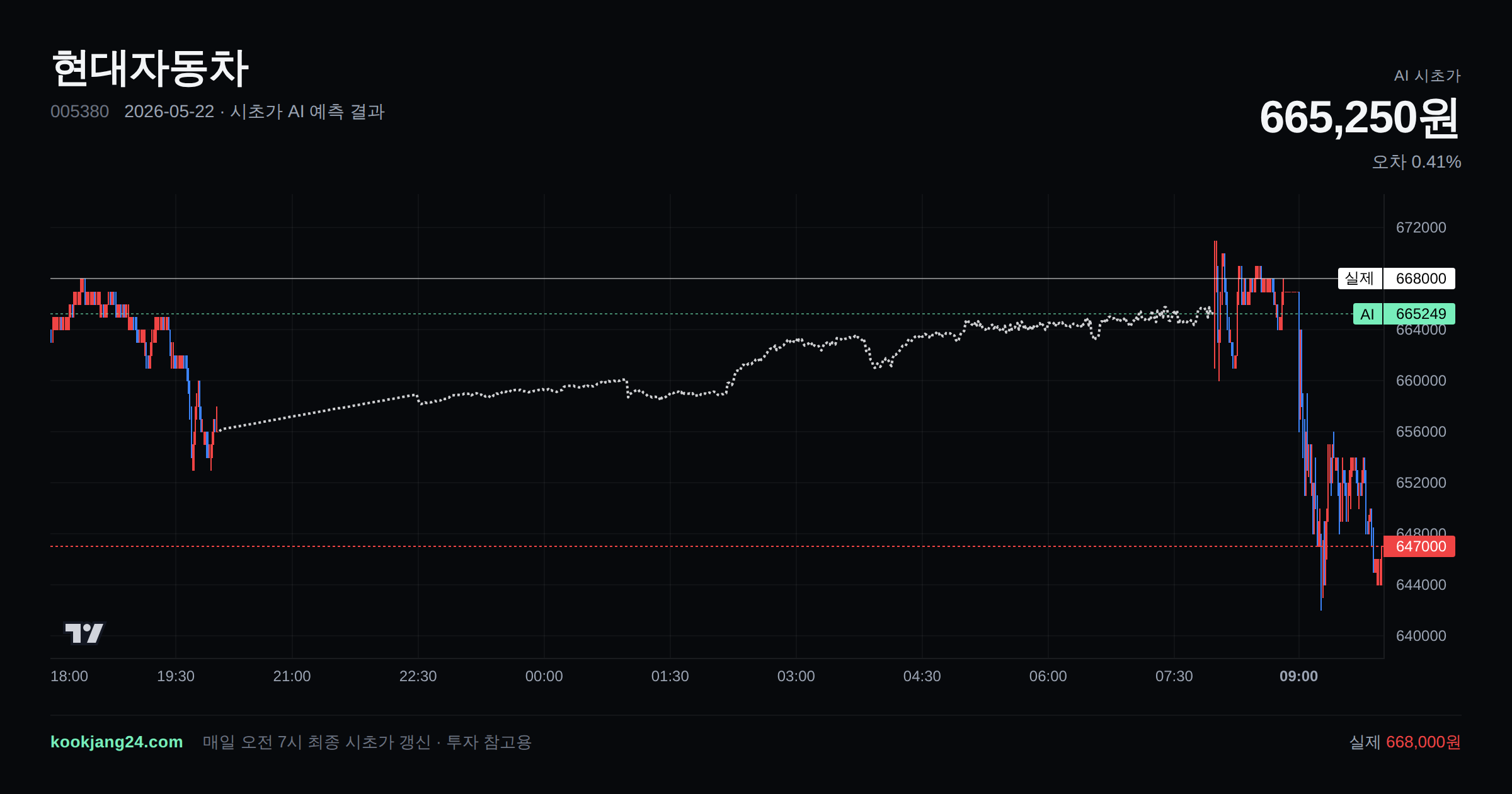Click the TradingView logo icon

[x=84, y=633]
